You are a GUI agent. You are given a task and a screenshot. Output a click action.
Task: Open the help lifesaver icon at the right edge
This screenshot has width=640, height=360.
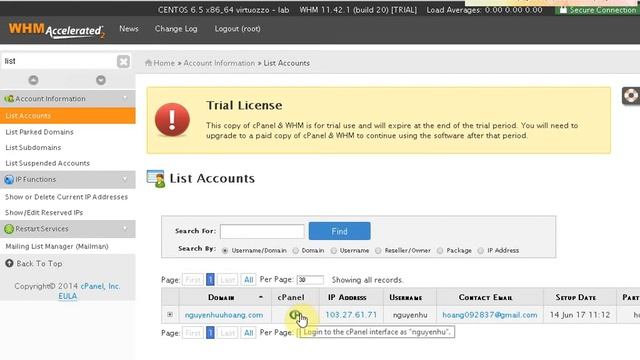coord(631,96)
